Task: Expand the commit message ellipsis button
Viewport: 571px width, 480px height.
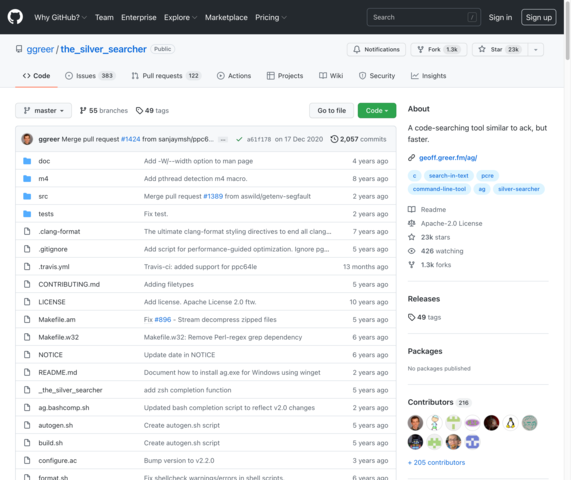Action: 223,139
